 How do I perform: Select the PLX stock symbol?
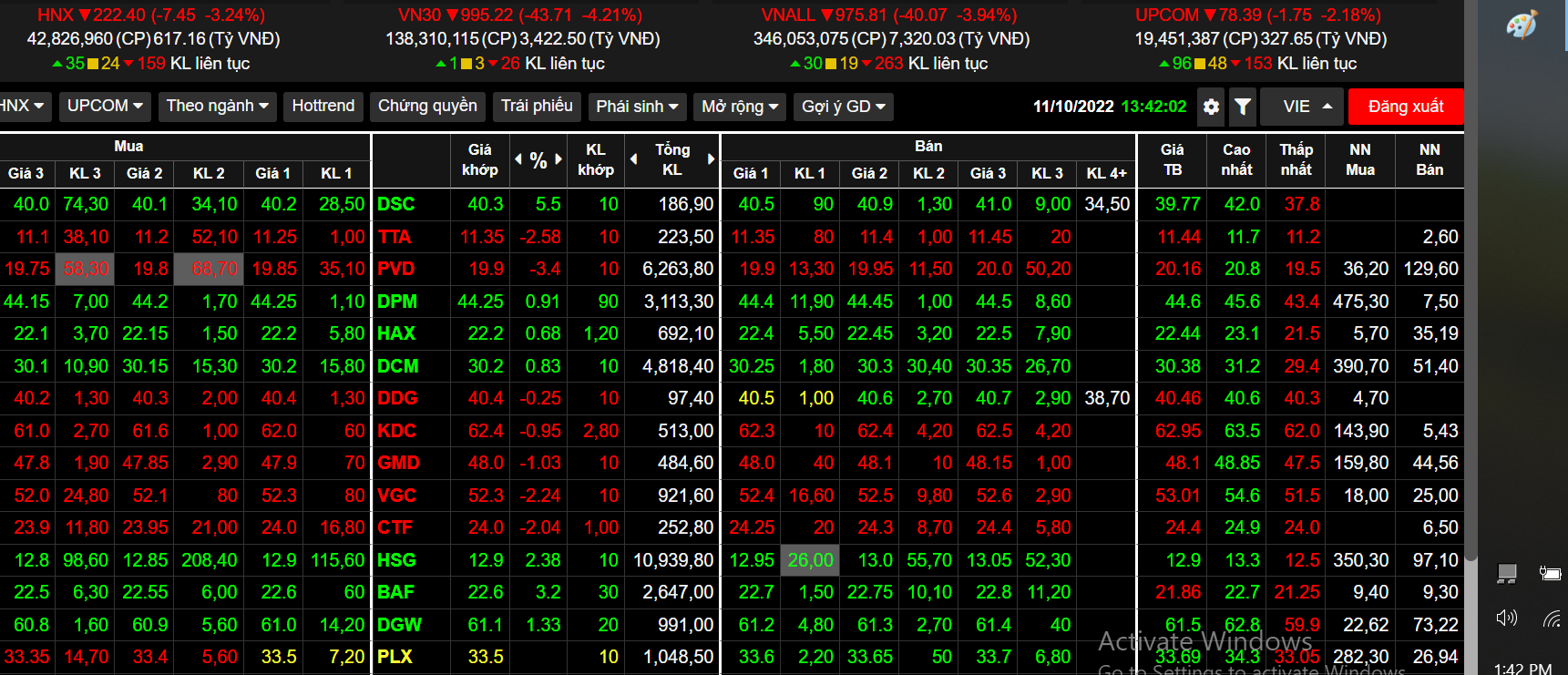(x=395, y=657)
